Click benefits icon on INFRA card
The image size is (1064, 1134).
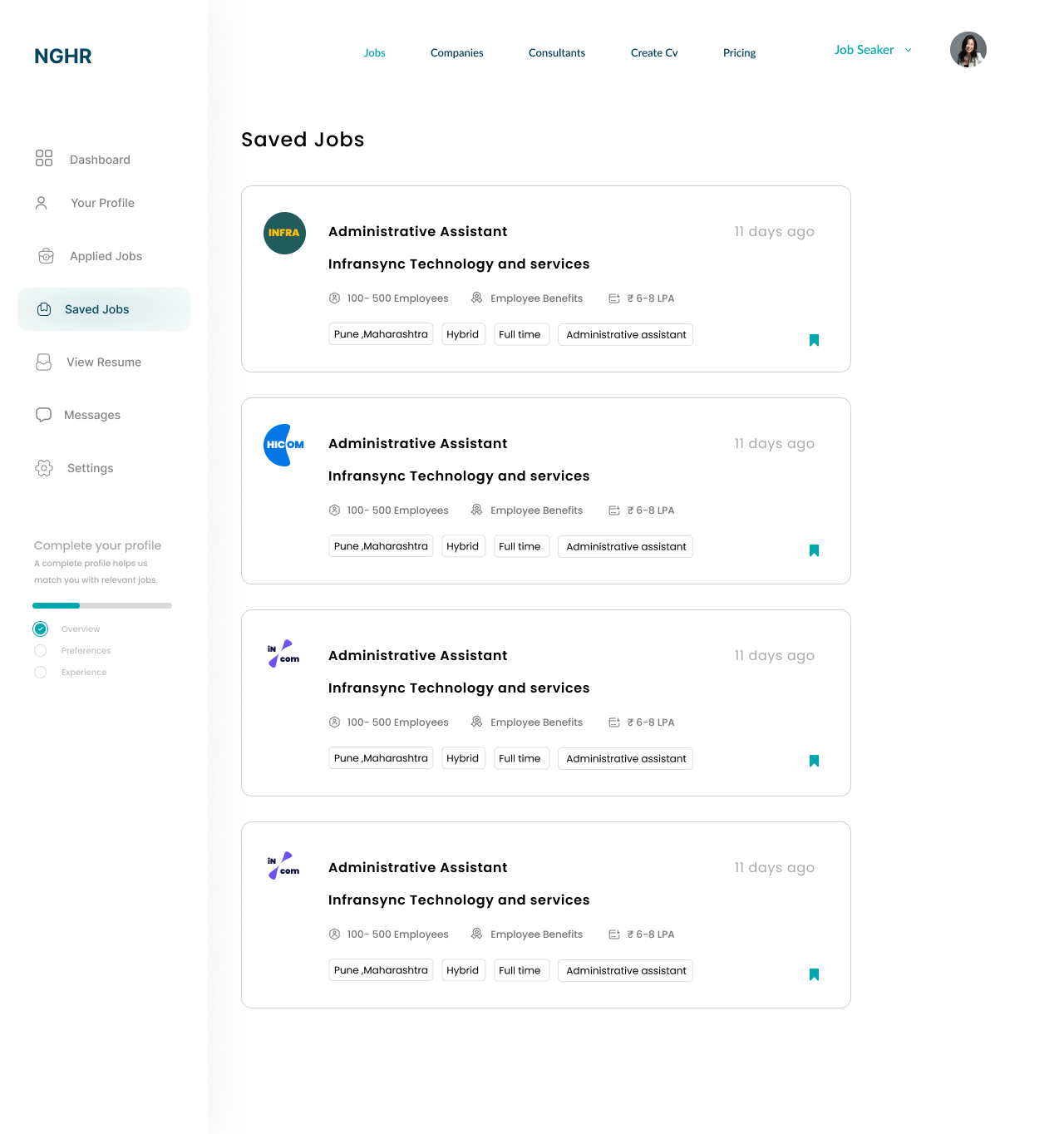(x=477, y=298)
